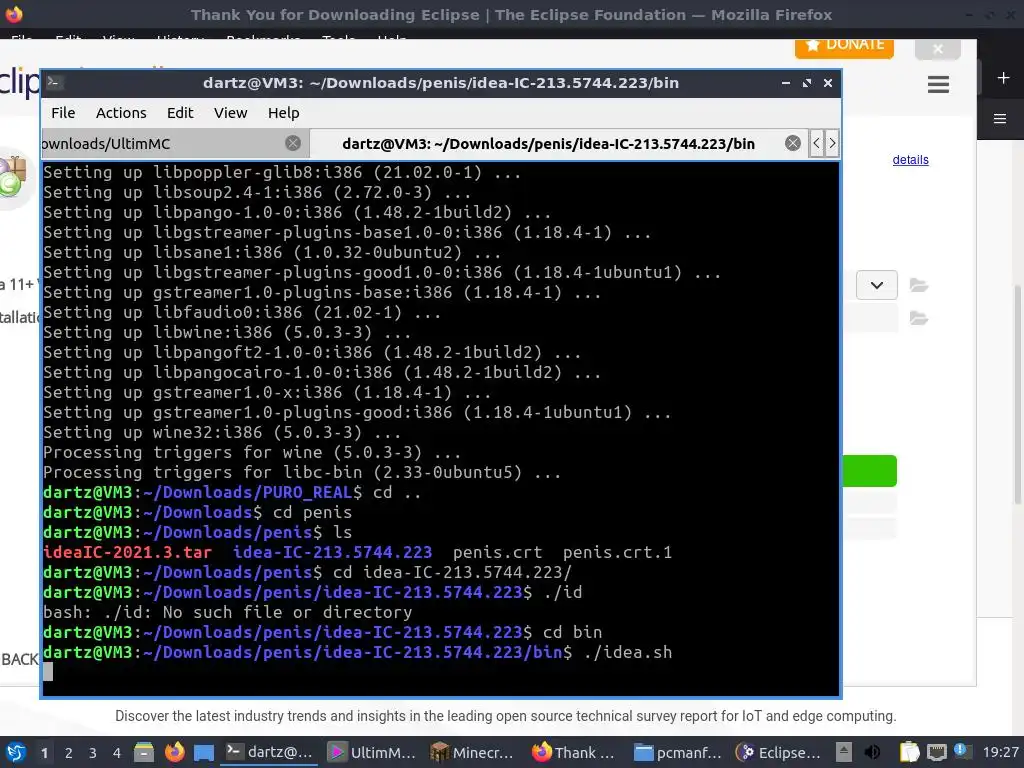Viewport: 1024px width, 768px height.
Task: Switch to Eclipse taskbar window
Action: 779,752
